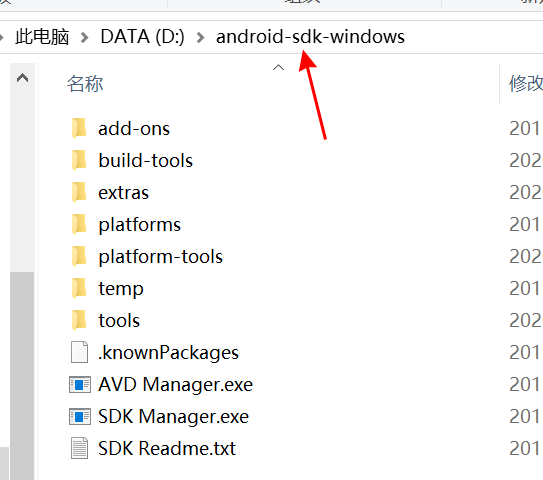Screen dimensions: 543x480
Task: Navigate to DATA (D:) in the address bar
Action: 142,36
